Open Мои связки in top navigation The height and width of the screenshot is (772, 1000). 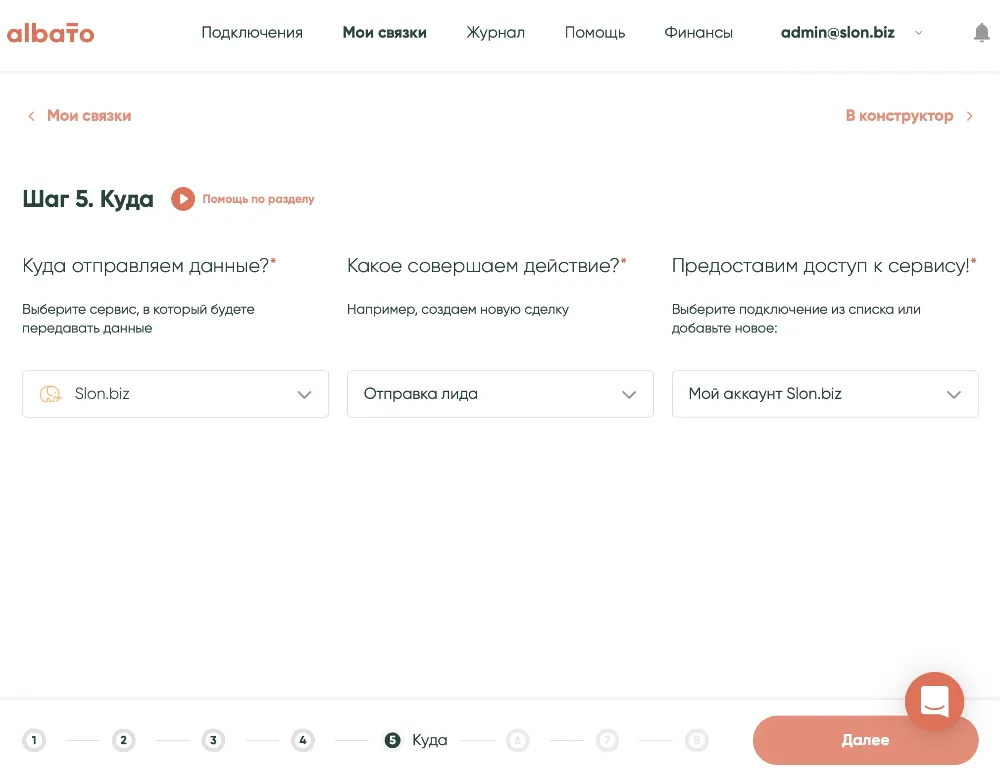tap(385, 33)
